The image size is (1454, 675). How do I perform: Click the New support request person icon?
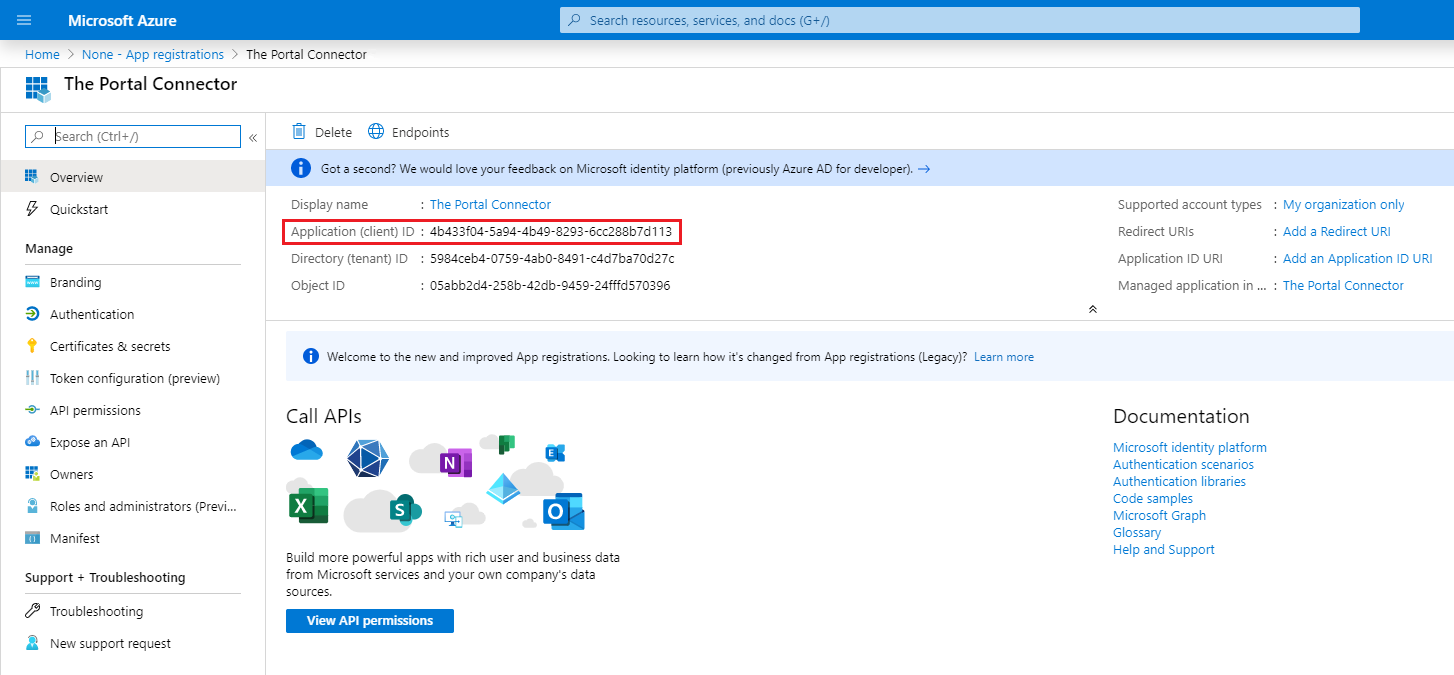point(32,643)
